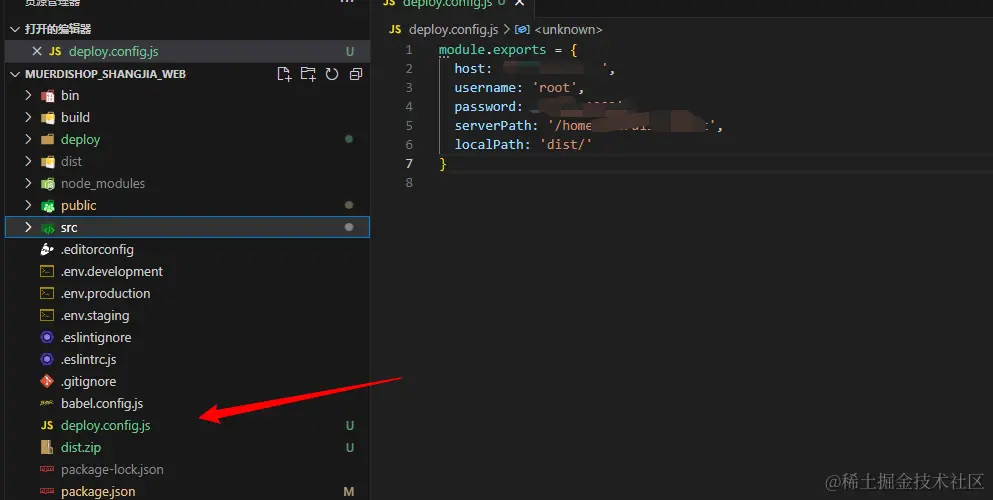Click 'root' string value on line 3
This screenshot has height=500, width=993.
(557, 88)
